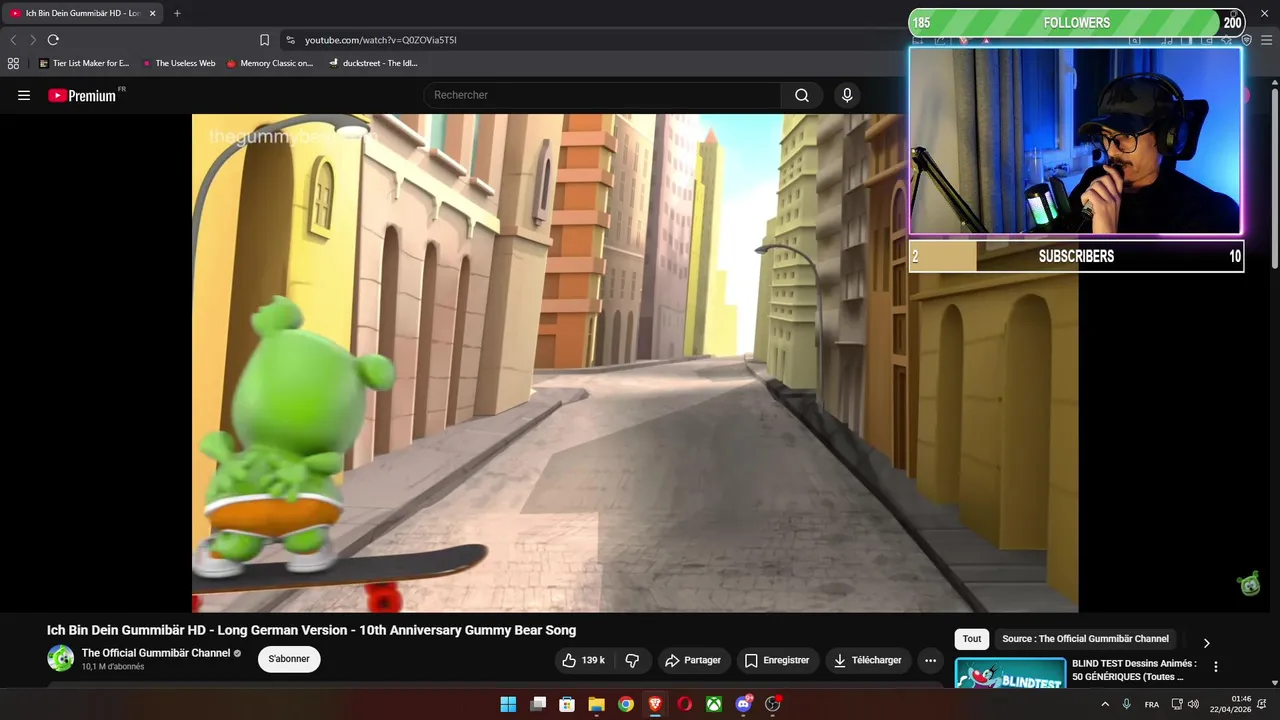The height and width of the screenshot is (720, 1280).
Task: Click the search magnifier button
Action: [x=802, y=95]
